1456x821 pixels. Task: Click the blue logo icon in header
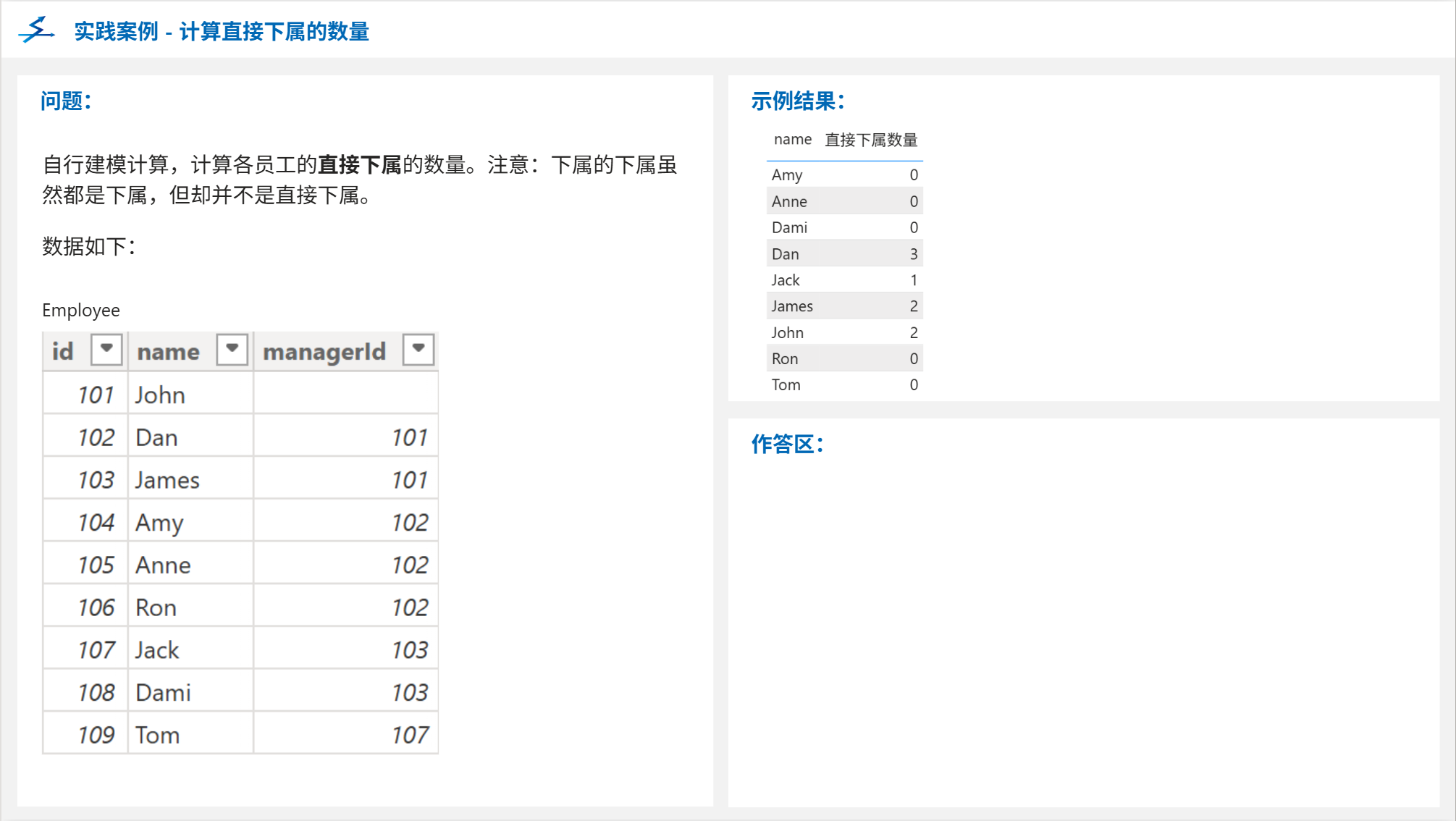tap(36, 30)
